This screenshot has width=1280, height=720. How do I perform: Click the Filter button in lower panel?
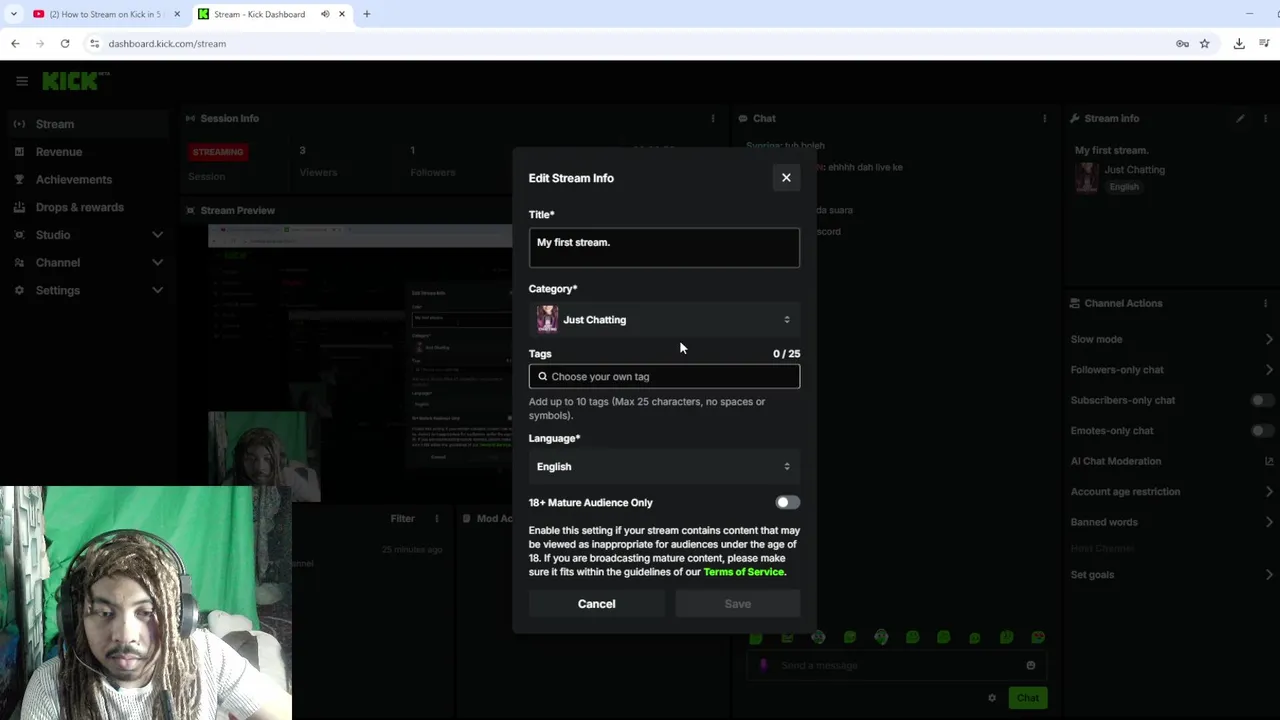[x=402, y=519]
